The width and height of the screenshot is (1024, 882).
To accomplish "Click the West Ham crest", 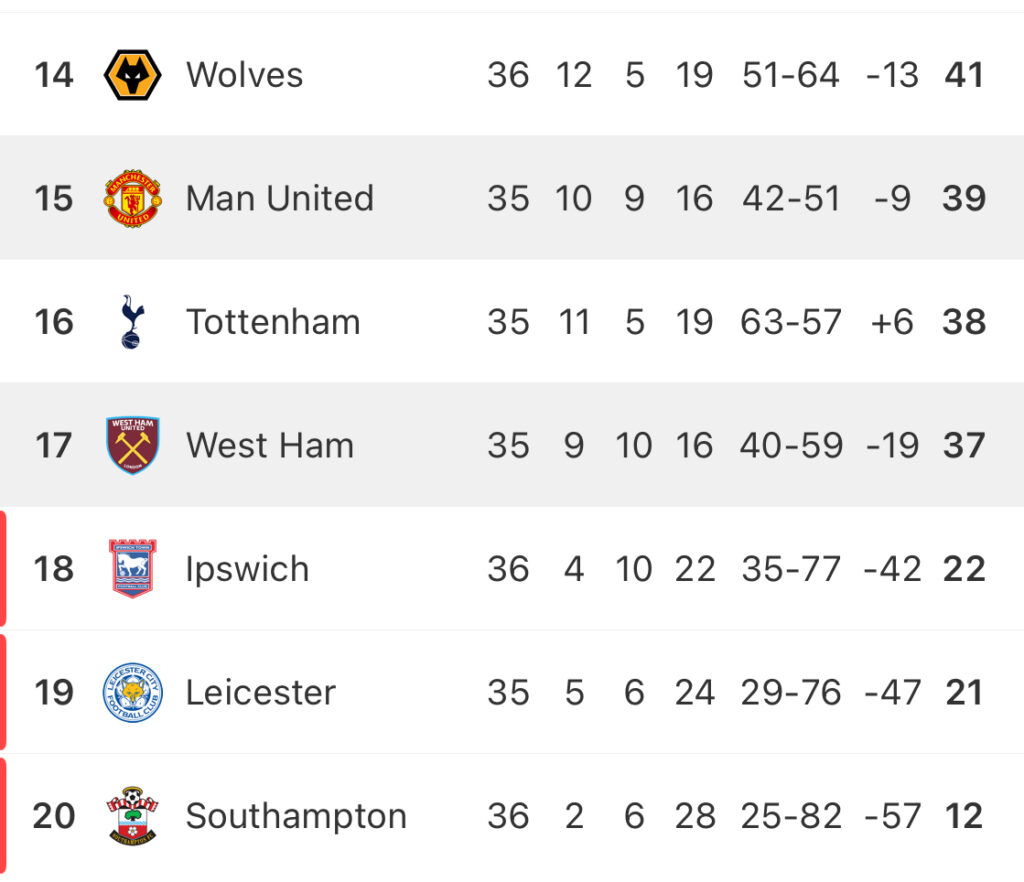I will point(133,445).
